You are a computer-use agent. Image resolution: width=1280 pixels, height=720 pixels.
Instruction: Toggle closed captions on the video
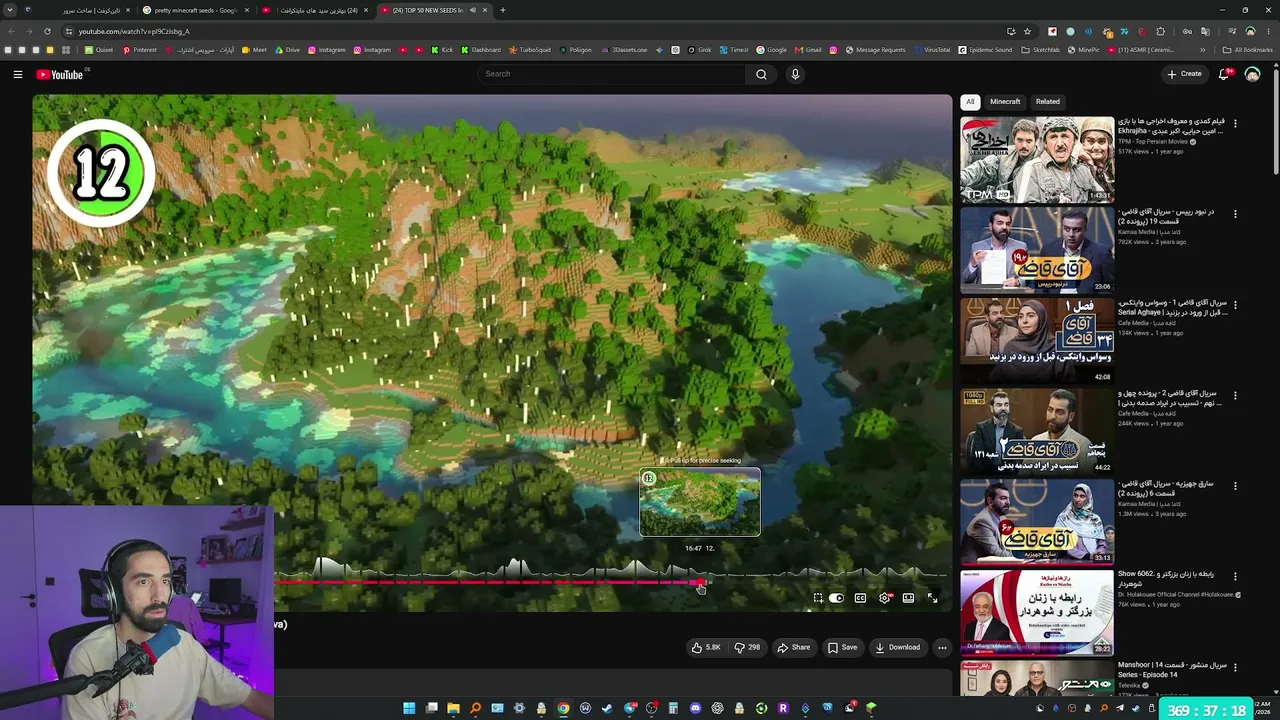tap(860, 598)
